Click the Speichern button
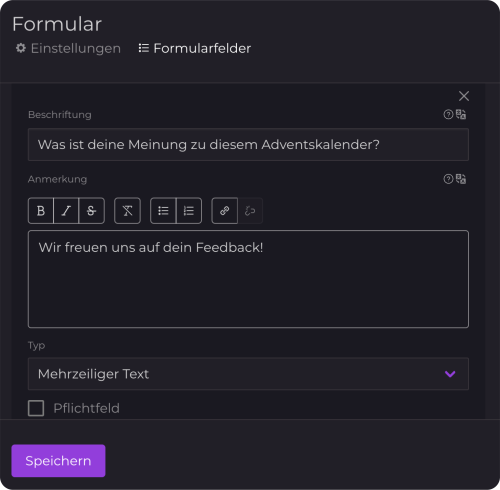This screenshot has height=490, width=500. coord(58,461)
